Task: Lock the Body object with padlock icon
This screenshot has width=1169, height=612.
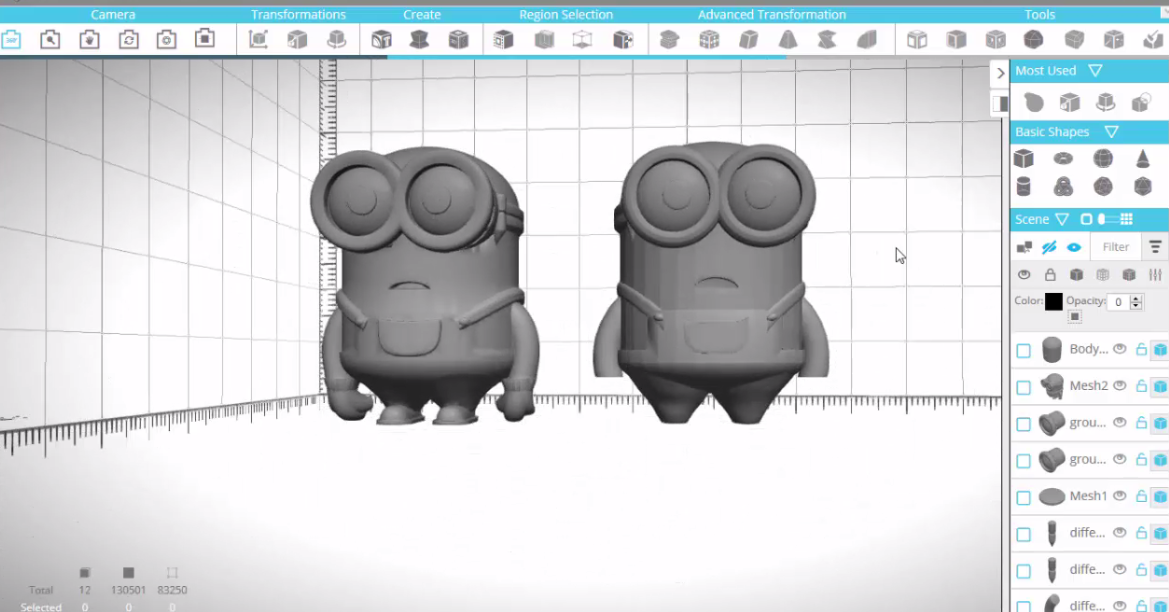Action: coord(1141,348)
